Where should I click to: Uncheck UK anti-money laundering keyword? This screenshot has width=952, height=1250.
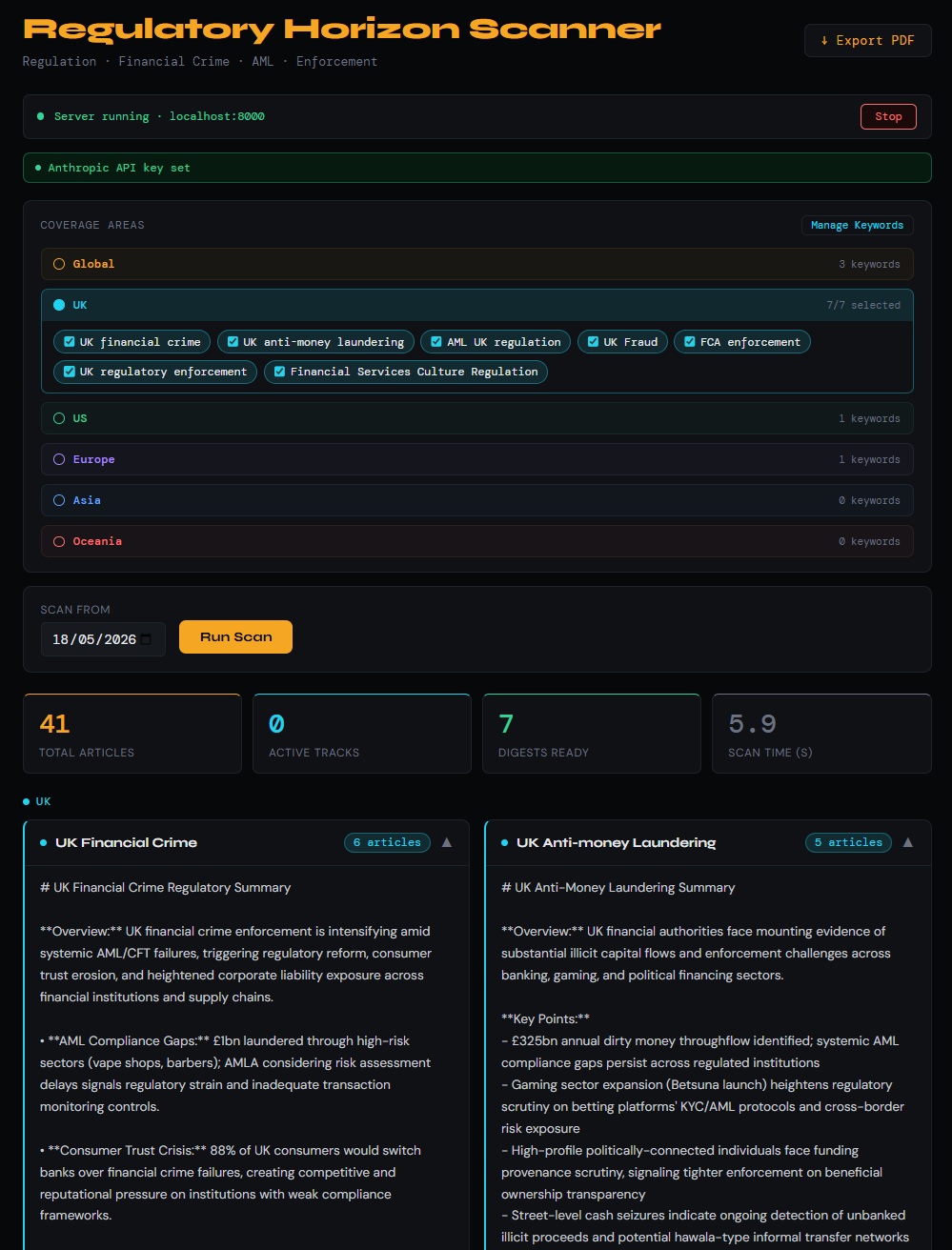(x=233, y=342)
